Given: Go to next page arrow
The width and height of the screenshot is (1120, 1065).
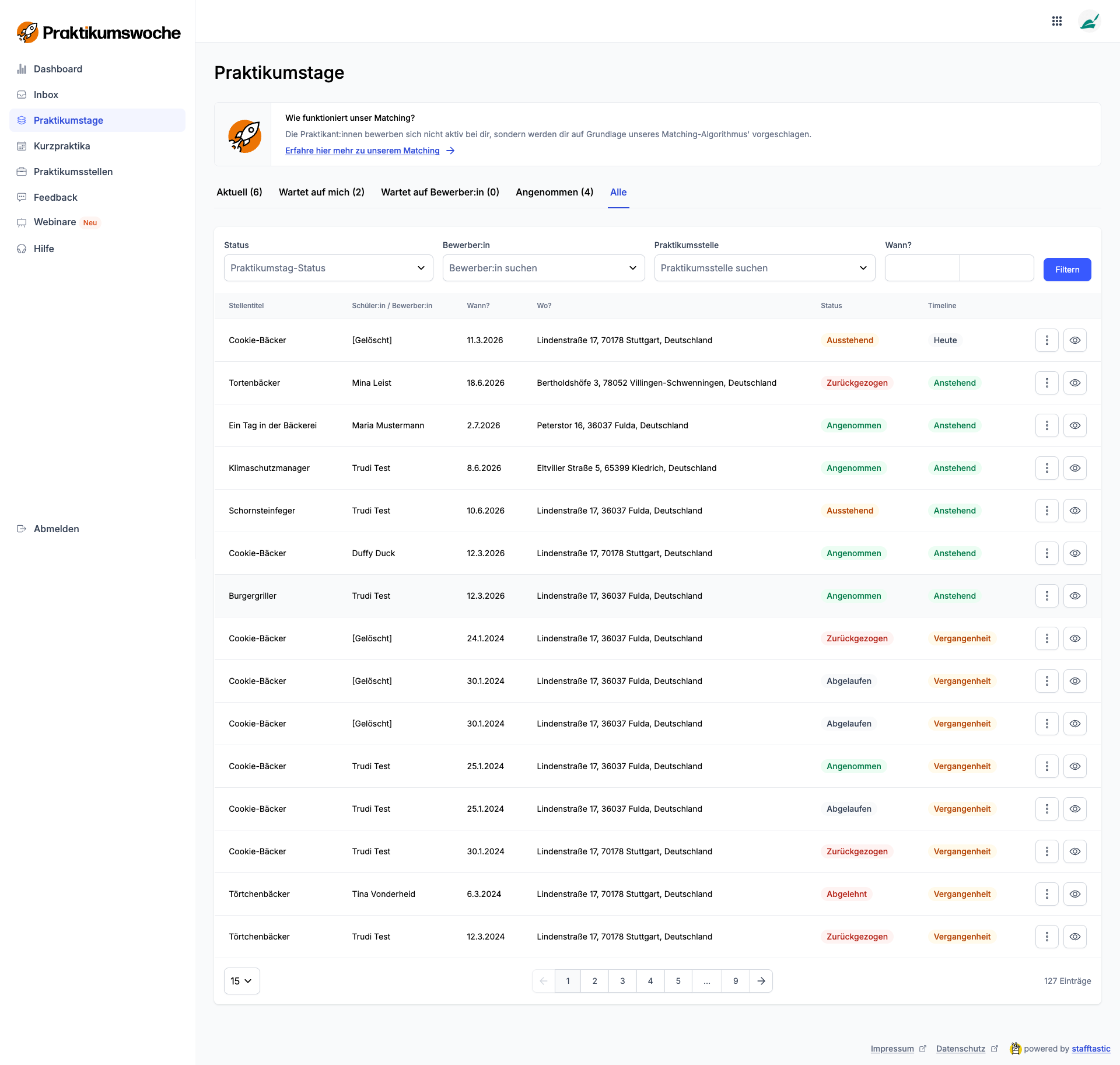Looking at the screenshot, I should [761, 981].
